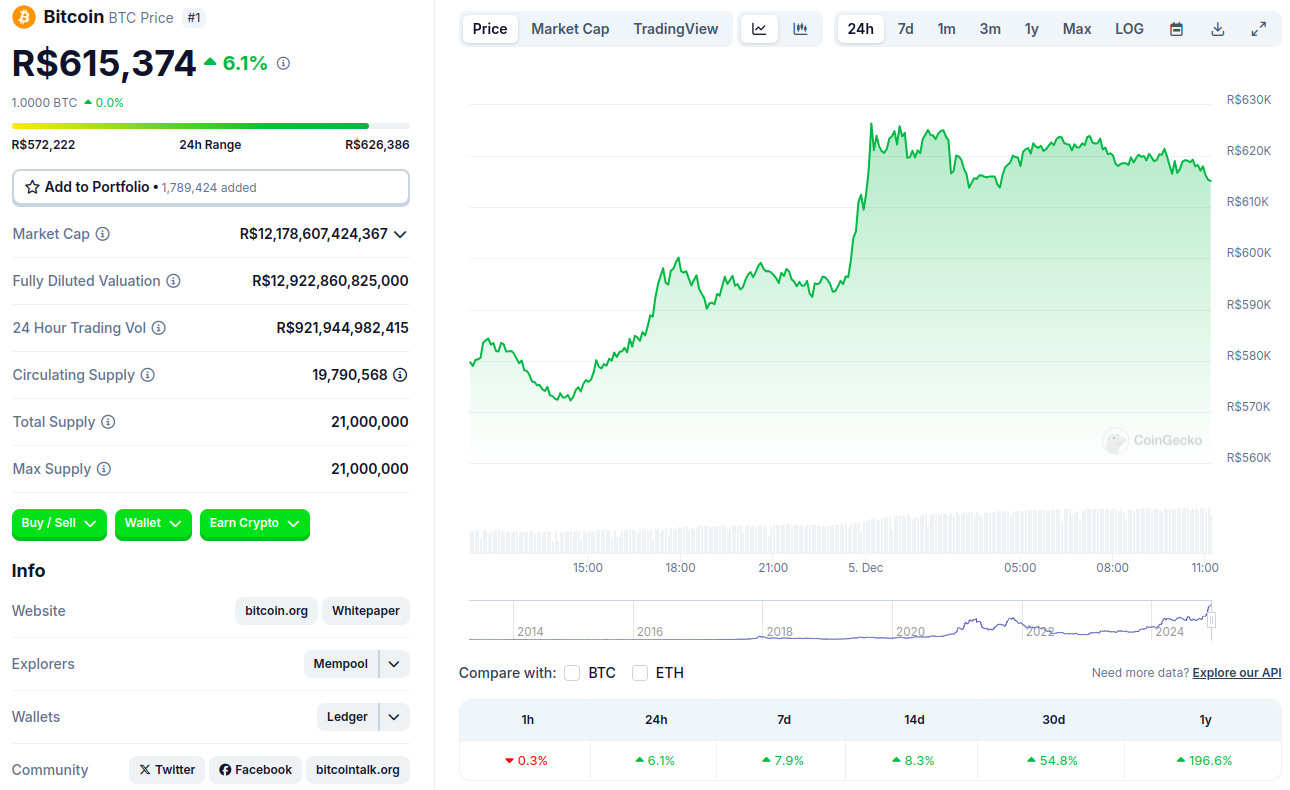1290x790 pixels.
Task: Select the 7d time range
Action: click(x=905, y=29)
